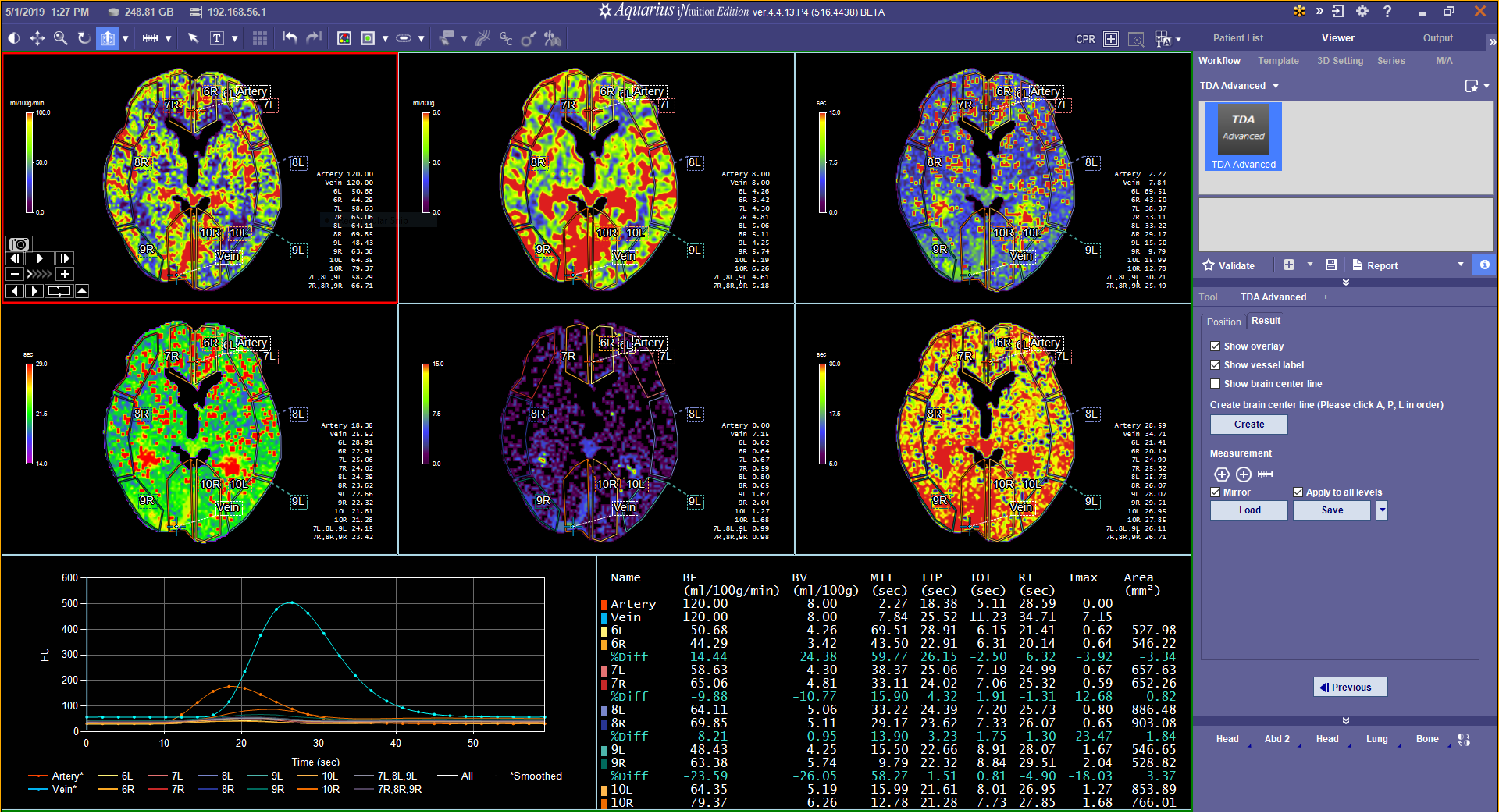Select the text annotation T tool
1499x812 pixels.
tap(217, 38)
